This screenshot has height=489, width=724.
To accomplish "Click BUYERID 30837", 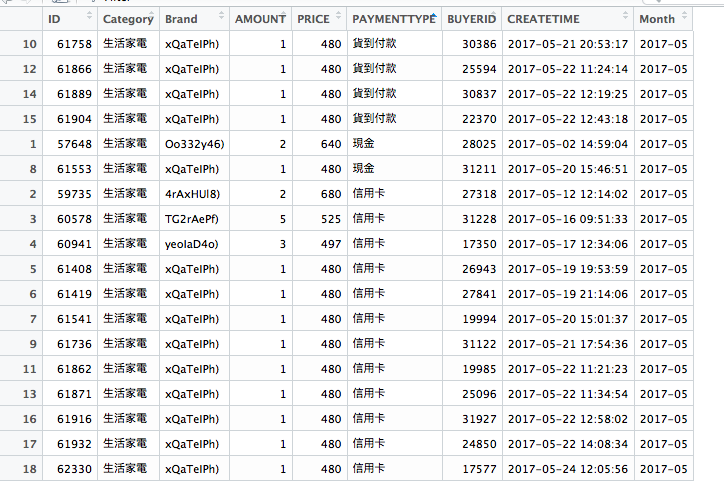I will (x=479, y=94).
